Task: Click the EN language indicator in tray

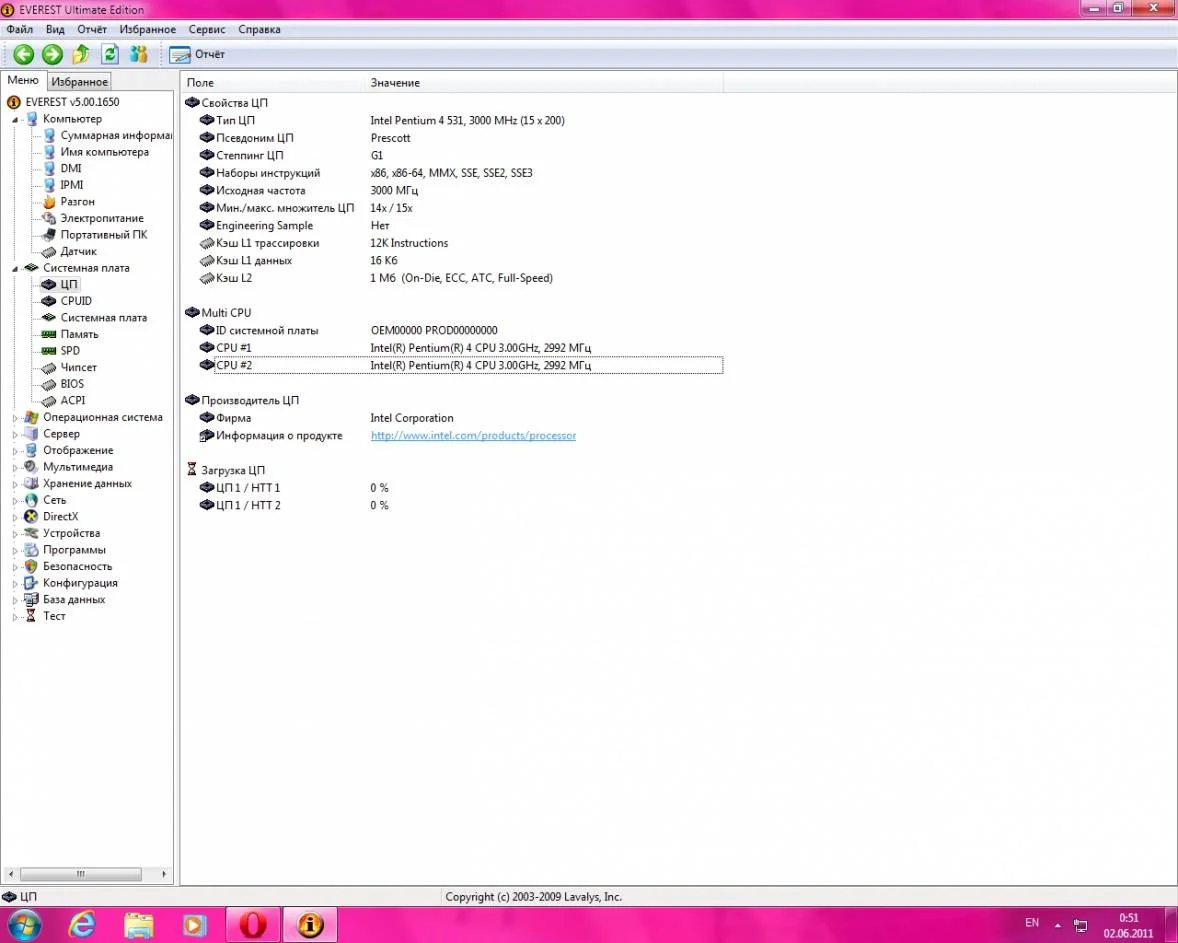Action: 1032,923
